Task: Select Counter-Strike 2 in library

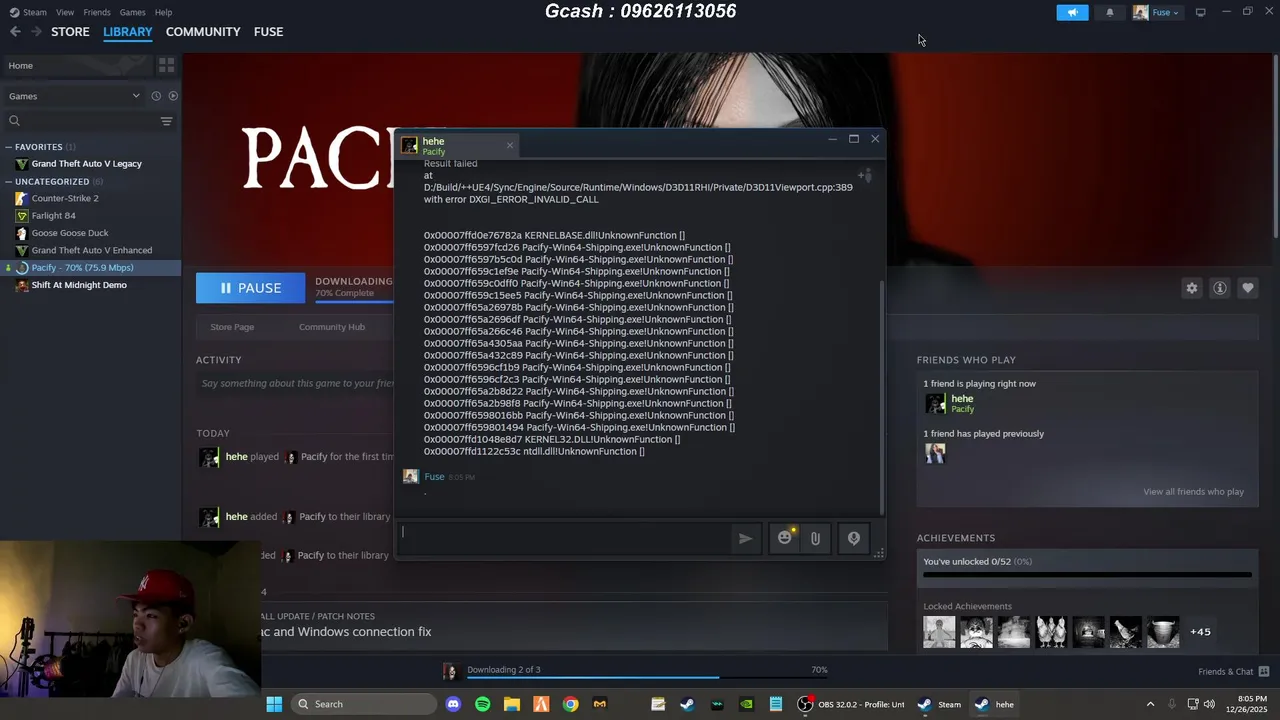Action: pyautogui.click(x=90, y=198)
